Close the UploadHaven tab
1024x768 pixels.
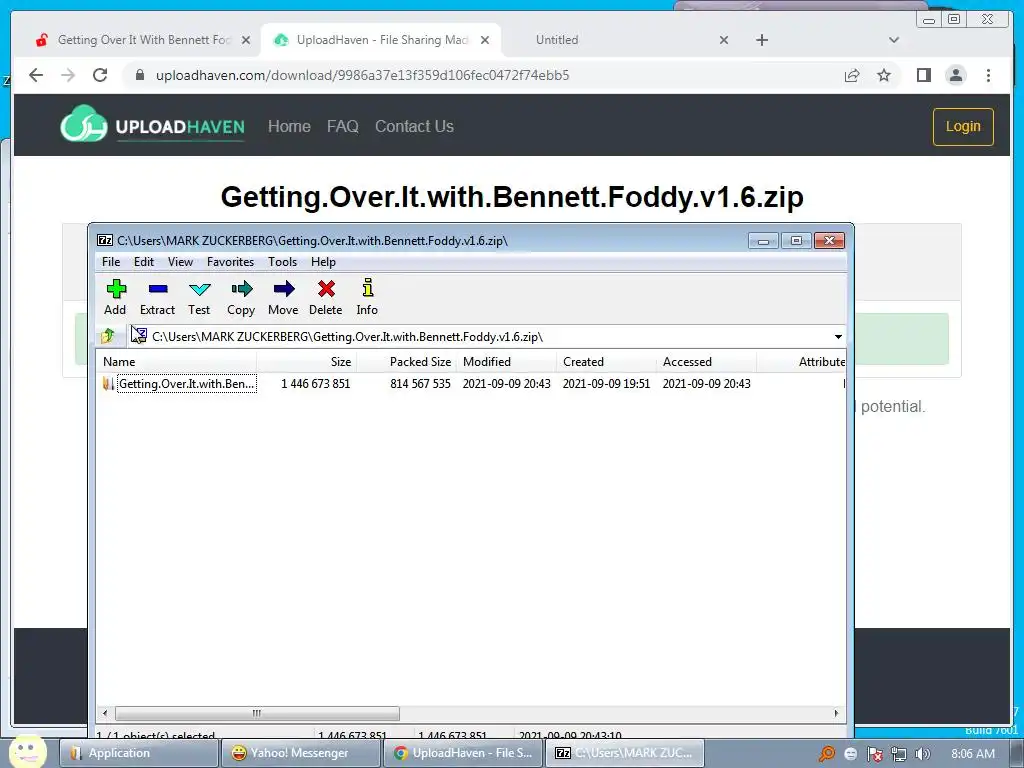(485, 40)
